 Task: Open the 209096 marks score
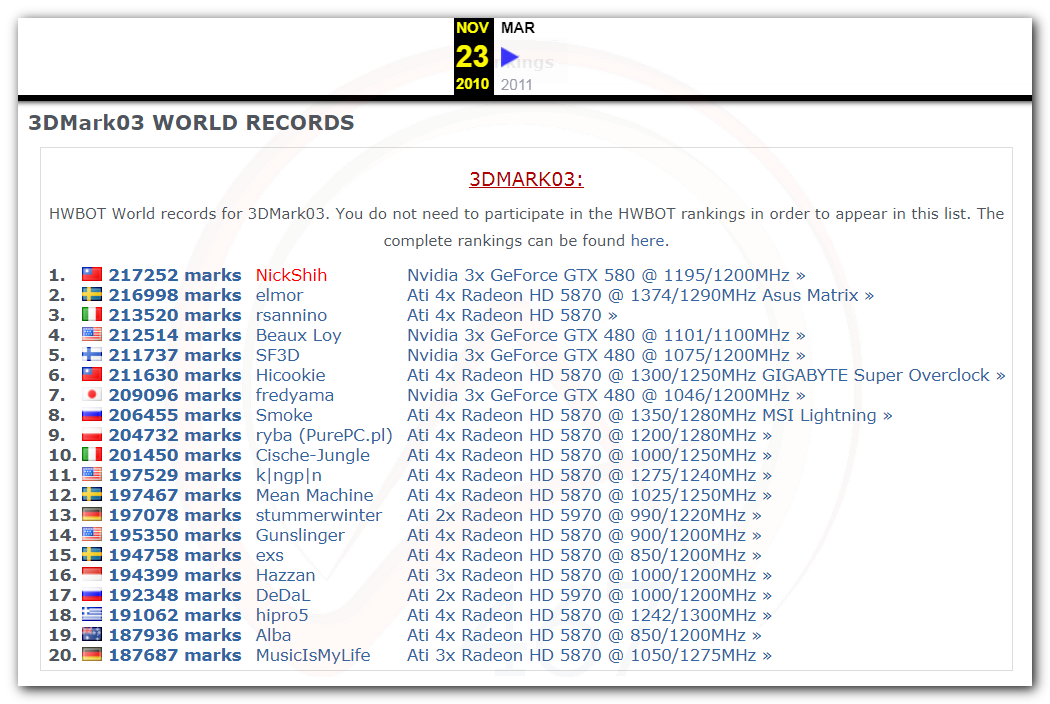(175, 395)
